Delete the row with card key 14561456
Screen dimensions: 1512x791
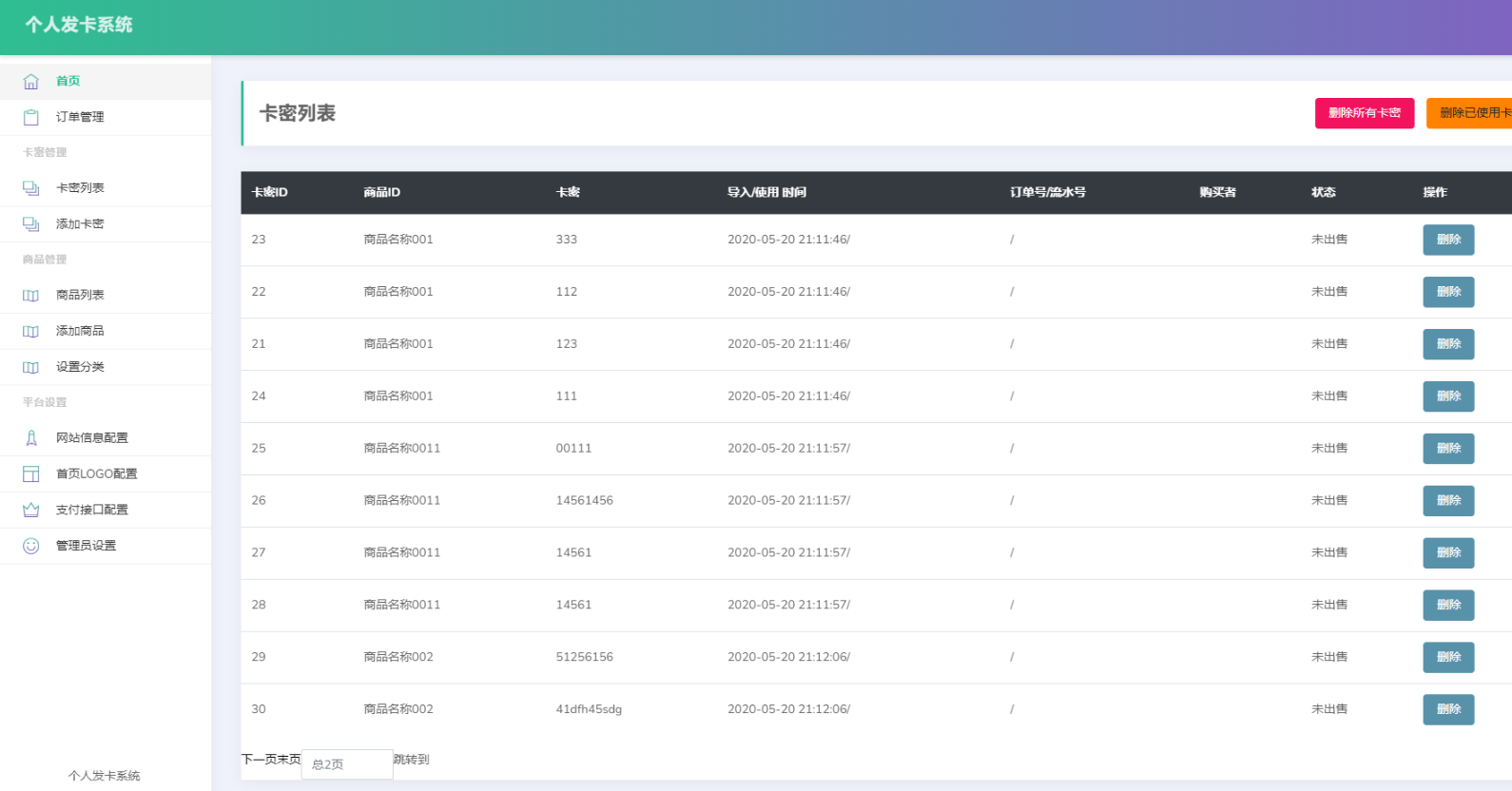1447,501
